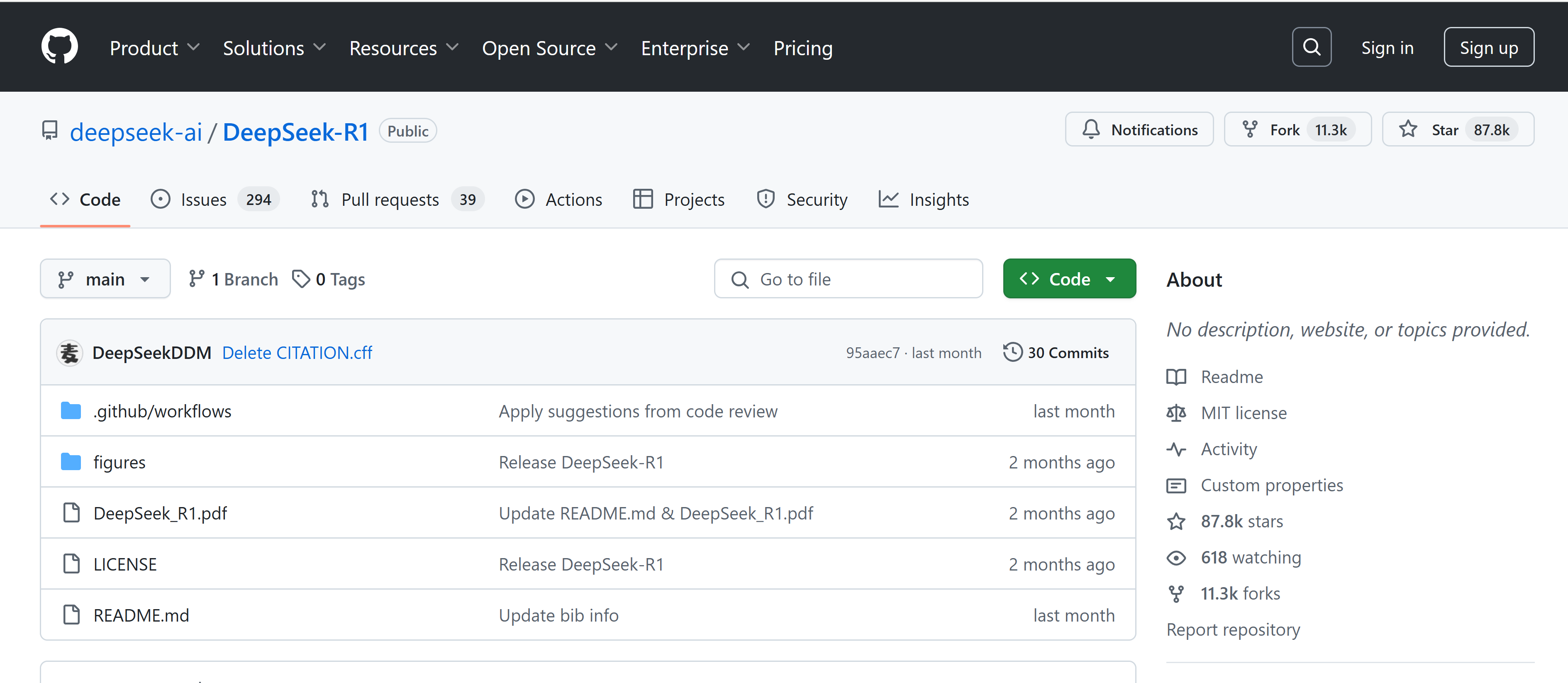1568x683 pixels.
Task: Click the Go to file search field
Action: pyautogui.click(x=848, y=279)
